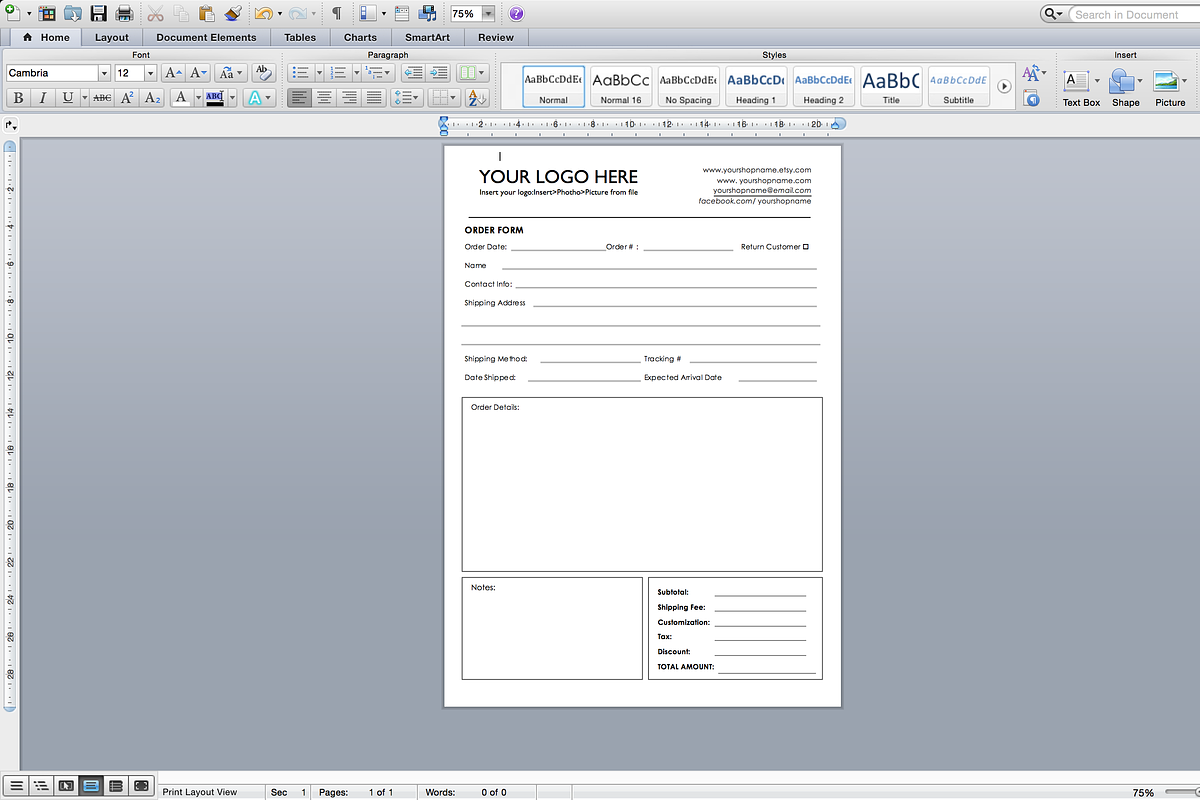The height and width of the screenshot is (800, 1200).
Task: Toggle Strikethrough formatting
Action: point(102,98)
